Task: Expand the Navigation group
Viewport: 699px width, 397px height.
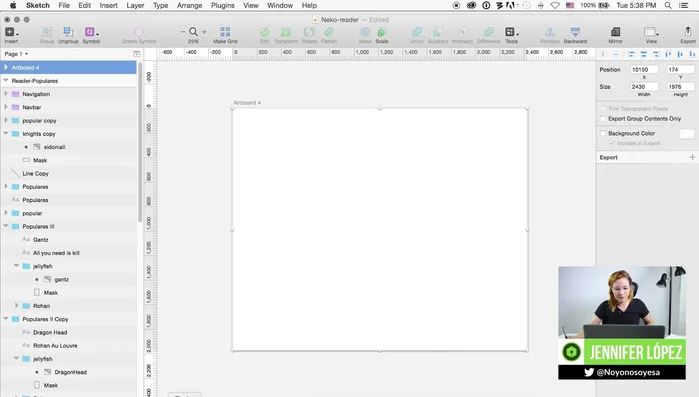Action: click(x=6, y=94)
